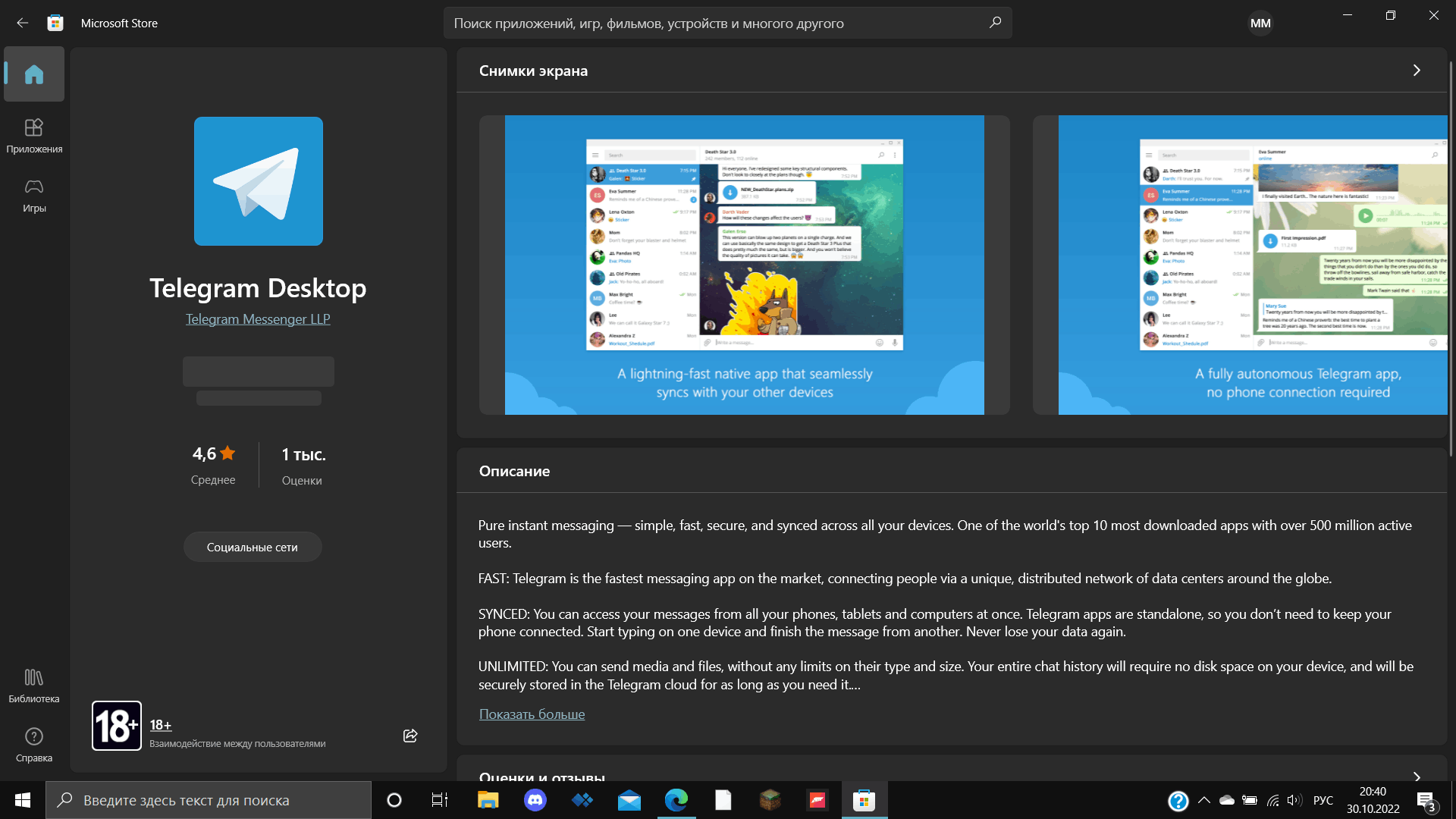Click the Описание section heading
This screenshot has height=819, width=1456.
pos(514,471)
